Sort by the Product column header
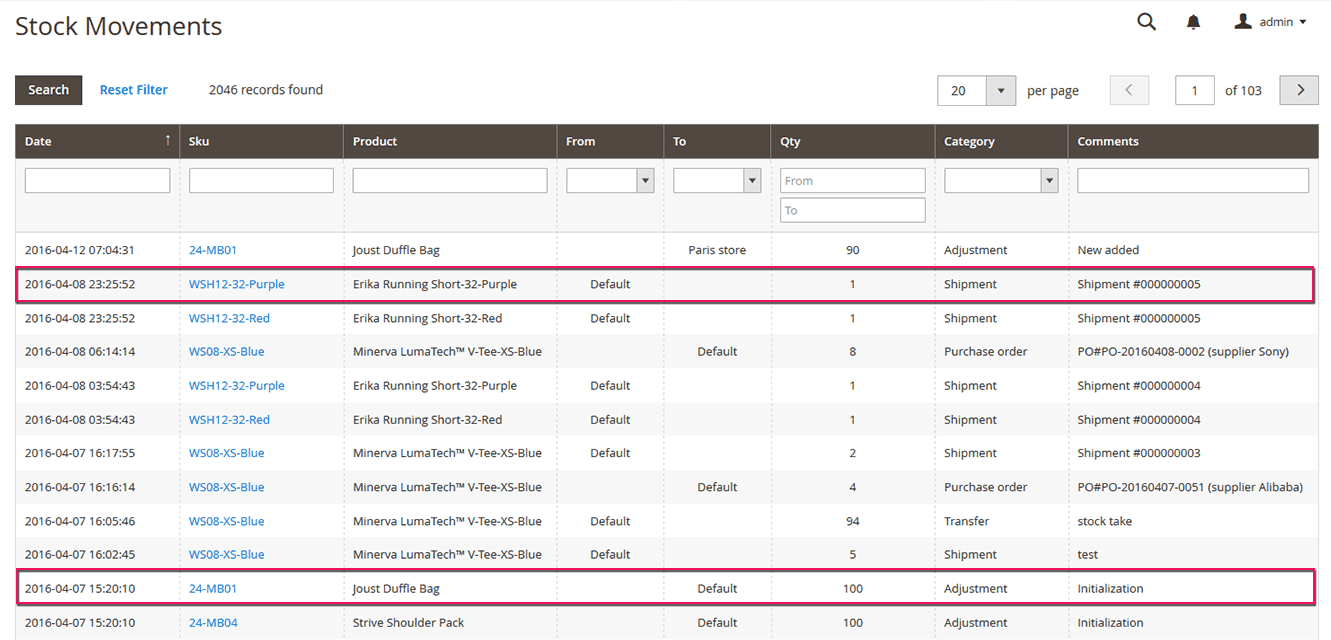This screenshot has width=1331, height=640. (x=450, y=141)
